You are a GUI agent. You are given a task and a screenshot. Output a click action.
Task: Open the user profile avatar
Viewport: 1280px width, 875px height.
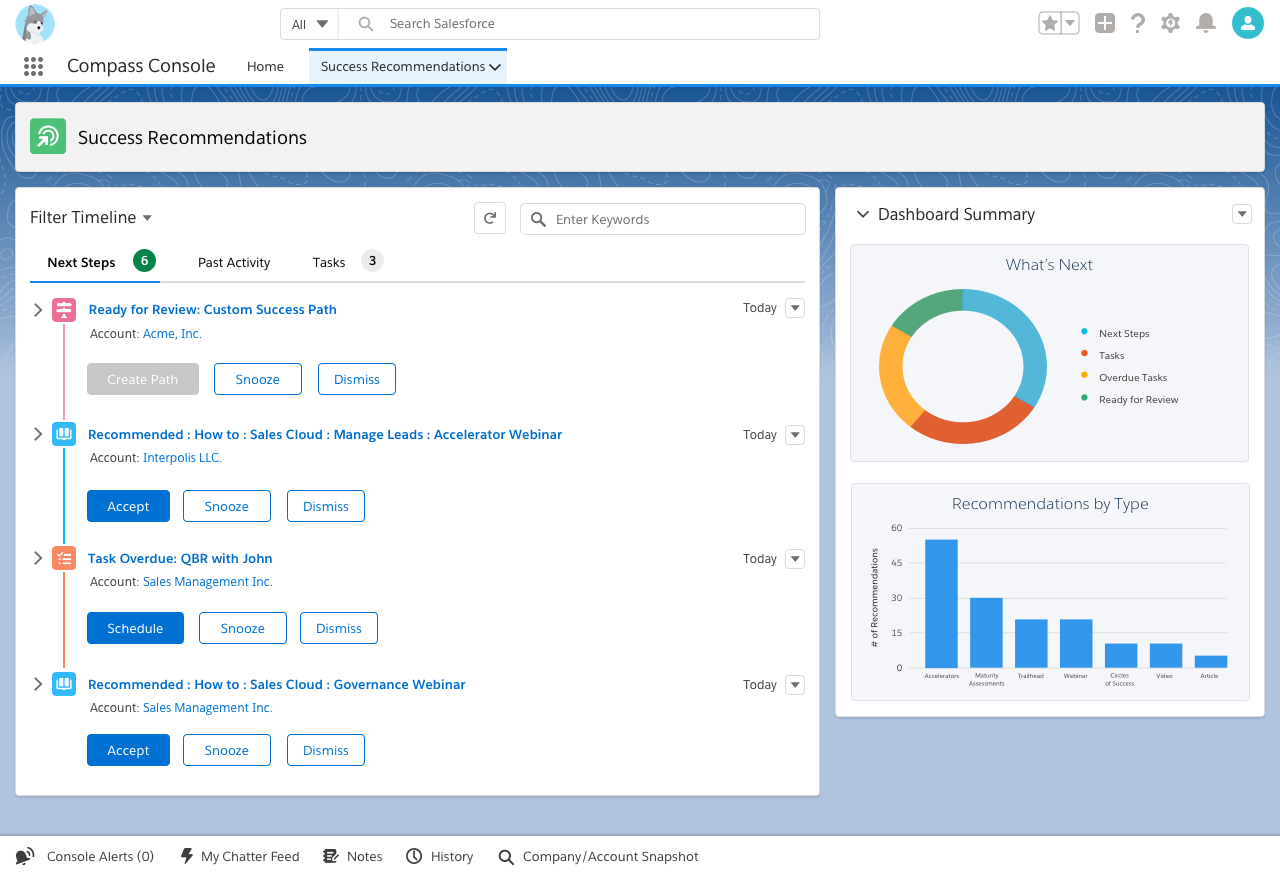click(x=1248, y=23)
